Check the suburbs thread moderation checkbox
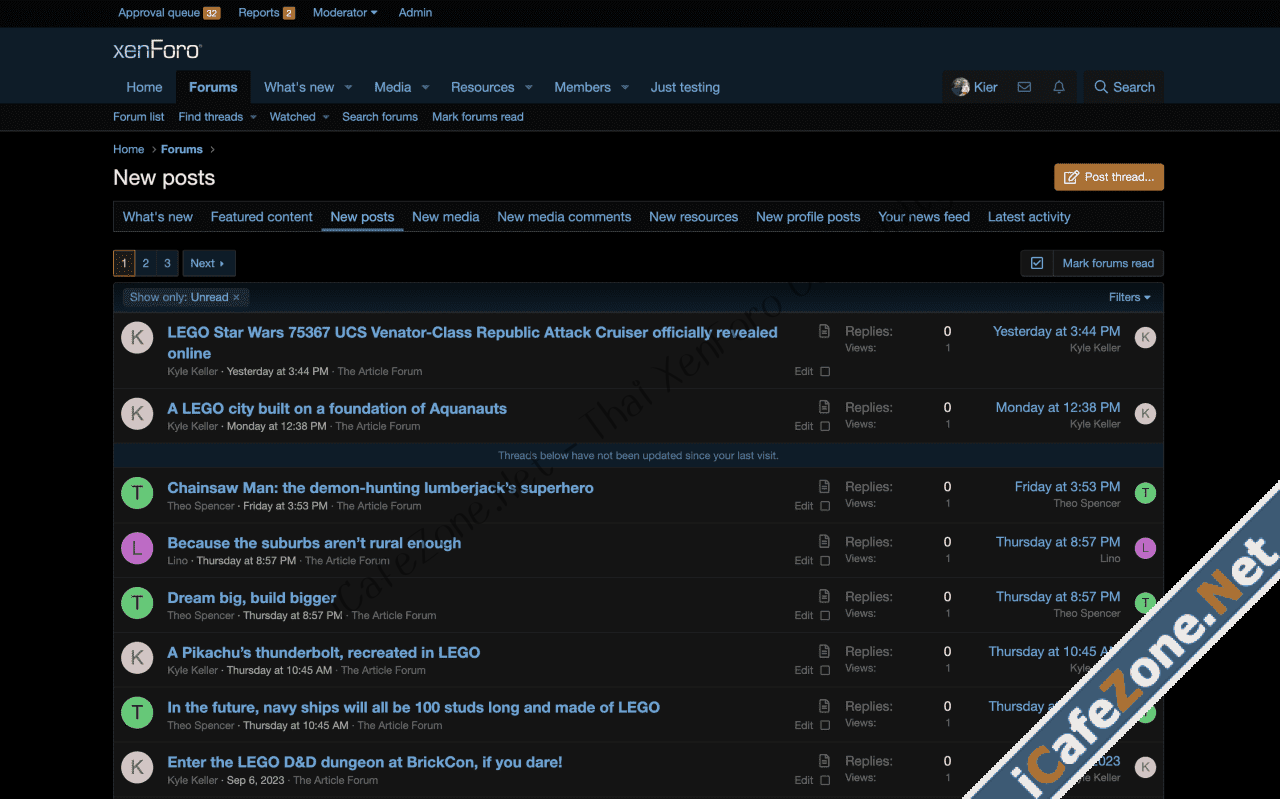 tap(825, 561)
